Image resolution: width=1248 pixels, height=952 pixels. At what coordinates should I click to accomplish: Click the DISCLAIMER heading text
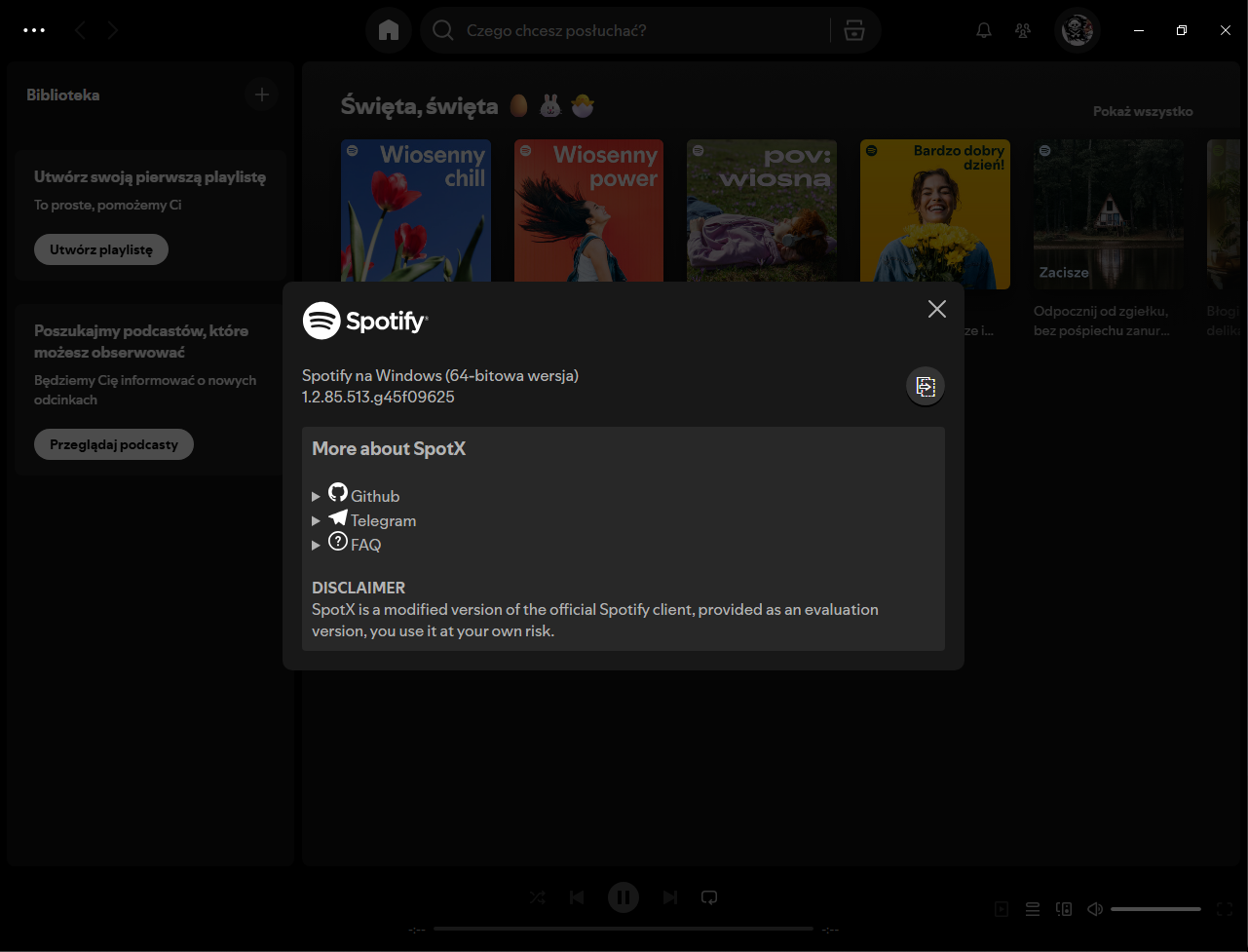point(359,588)
